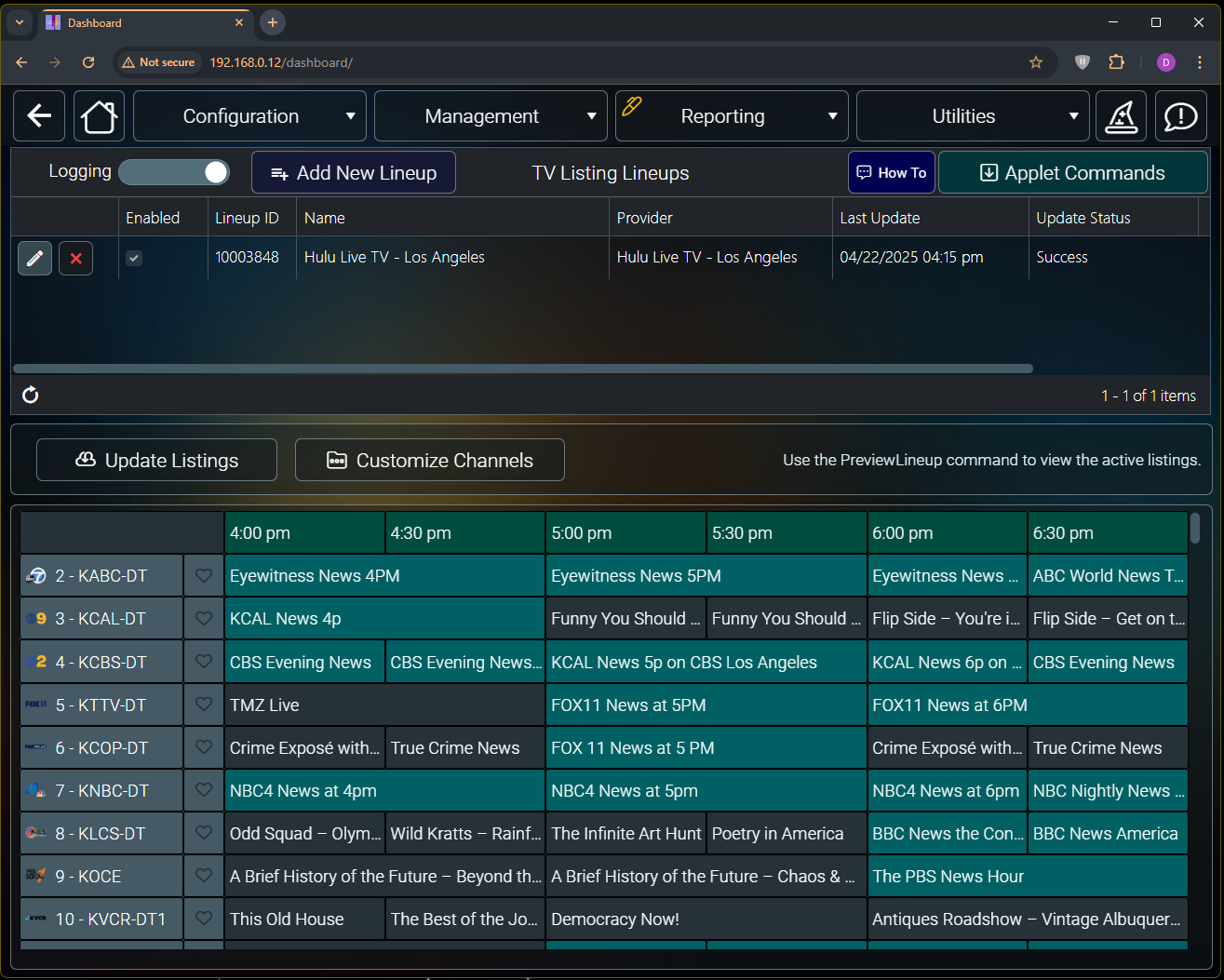This screenshot has width=1224, height=980.
Task: Favorite the 7 - KNBC-DT channel
Action: point(204,790)
